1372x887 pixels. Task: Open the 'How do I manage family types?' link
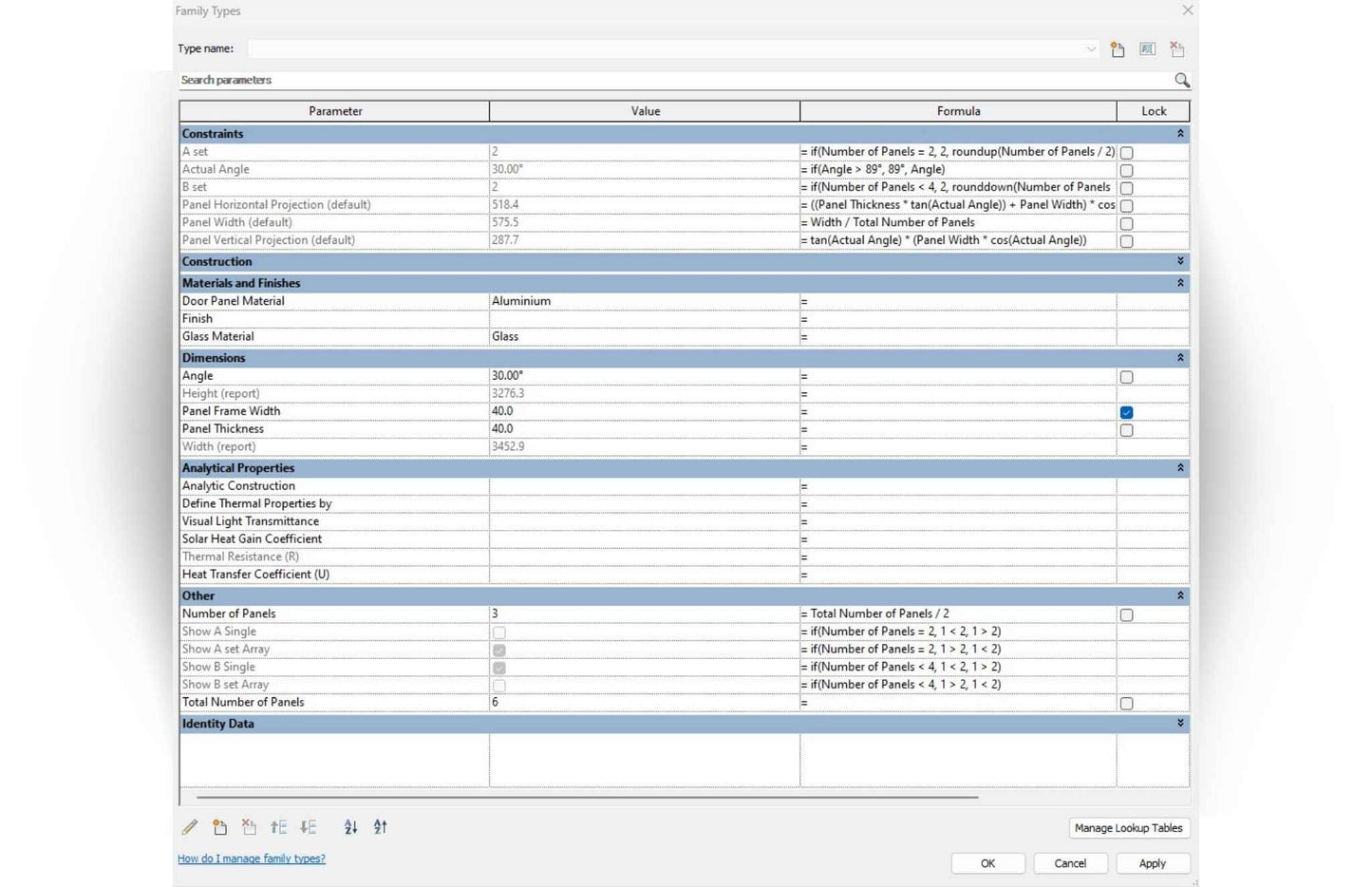point(252,859)
